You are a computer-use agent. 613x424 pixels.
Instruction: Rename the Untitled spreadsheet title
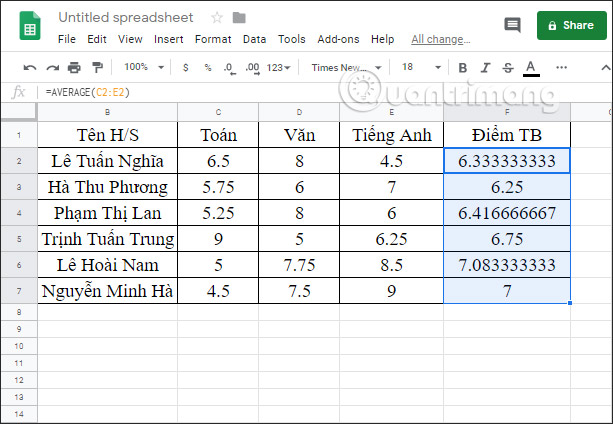pyautogui.click(x=125, y=18)
